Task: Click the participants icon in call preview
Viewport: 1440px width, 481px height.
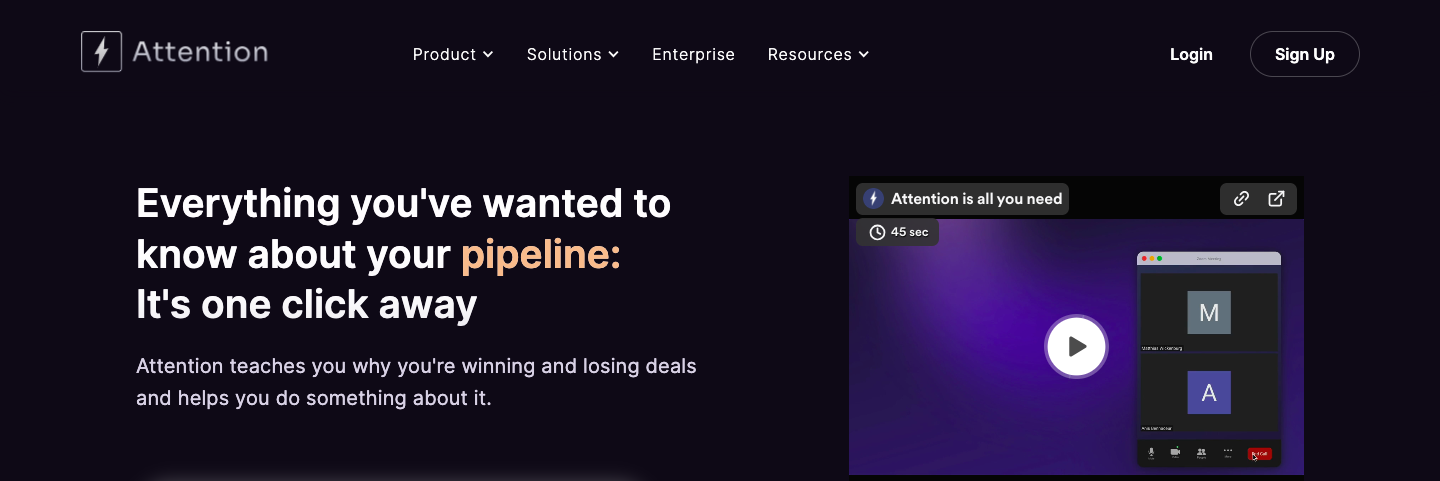Action: click(1201, 452)
